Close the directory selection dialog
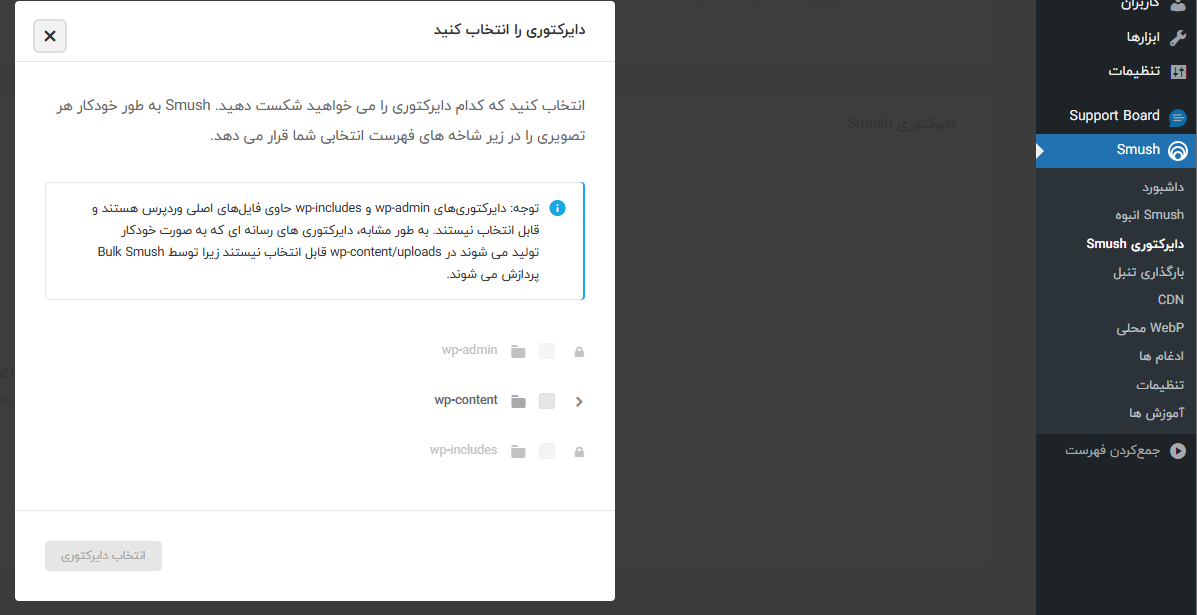This screenshot has width=1197, height=615. [50, 36]
